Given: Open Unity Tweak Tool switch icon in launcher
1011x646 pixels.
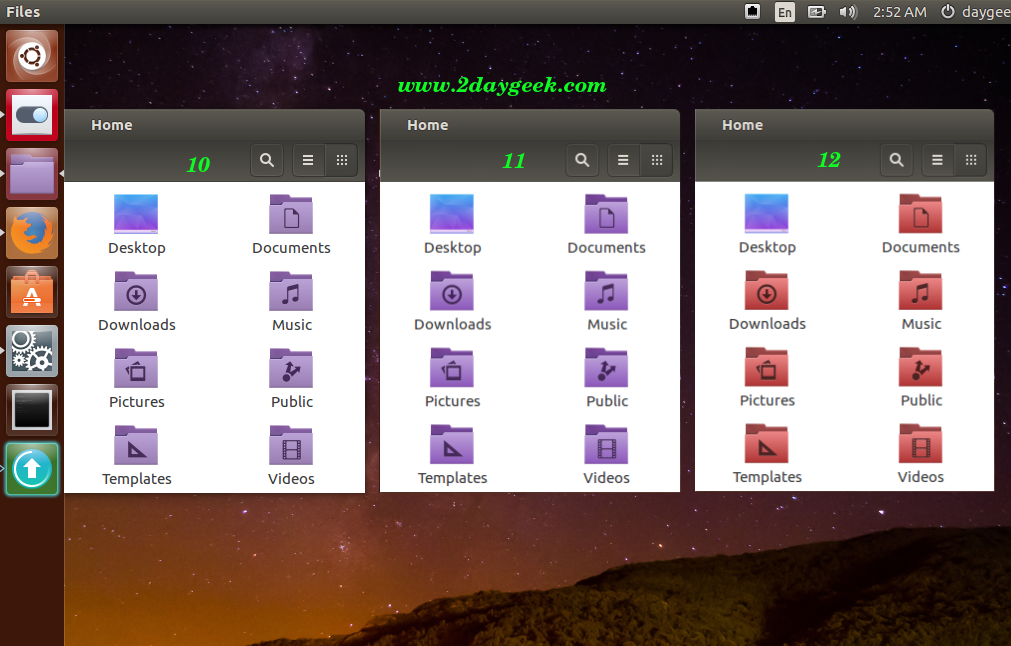Looking at the screenshot, I should point(33,115).
